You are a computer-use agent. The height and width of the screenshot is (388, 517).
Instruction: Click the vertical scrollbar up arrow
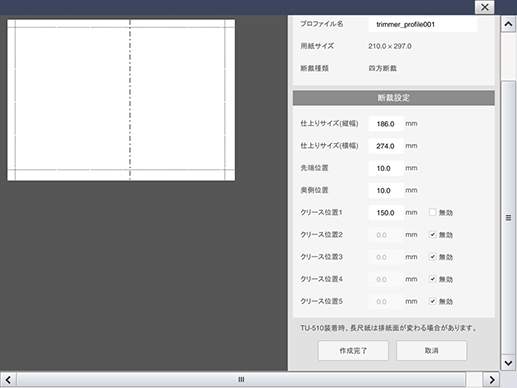(x=508, y=24)
